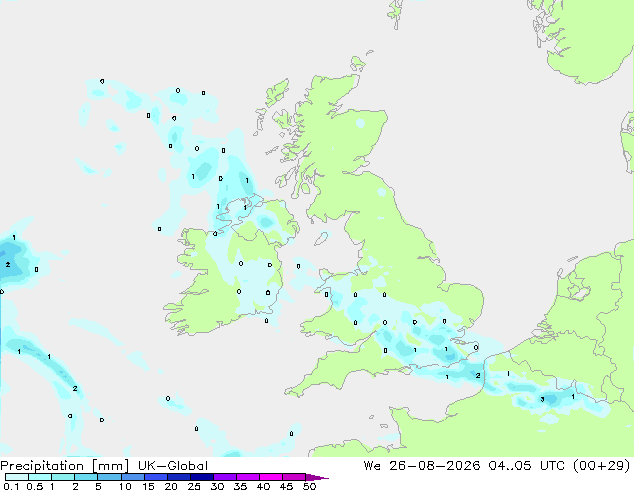Viewport: 634px width, 490px height.
Task: Click the '10' legend scale label
Action: coord(125,486)
